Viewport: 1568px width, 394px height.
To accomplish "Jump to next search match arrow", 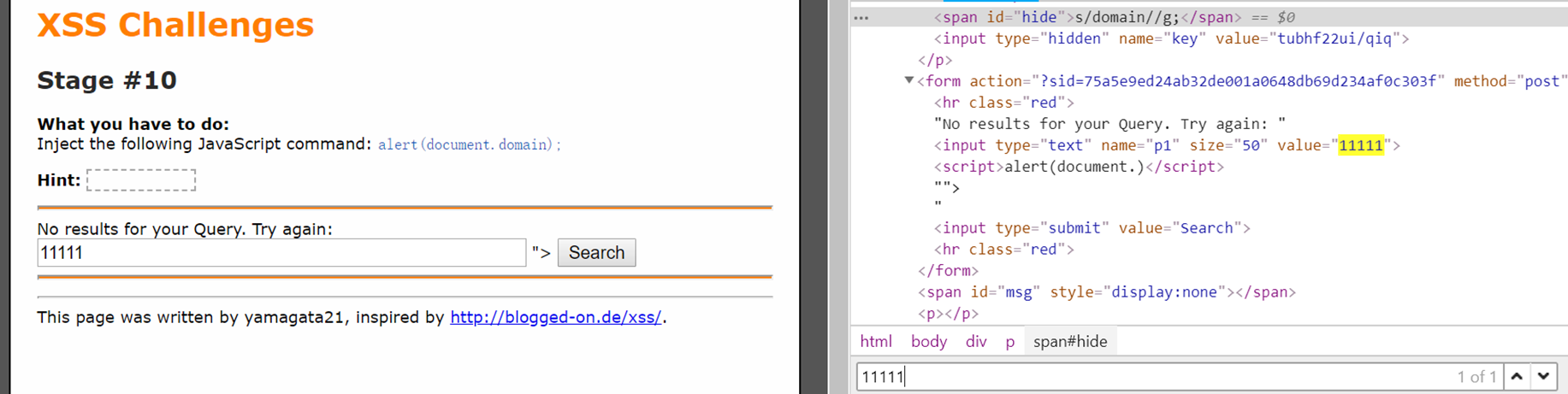I will tap(1543, 376).
